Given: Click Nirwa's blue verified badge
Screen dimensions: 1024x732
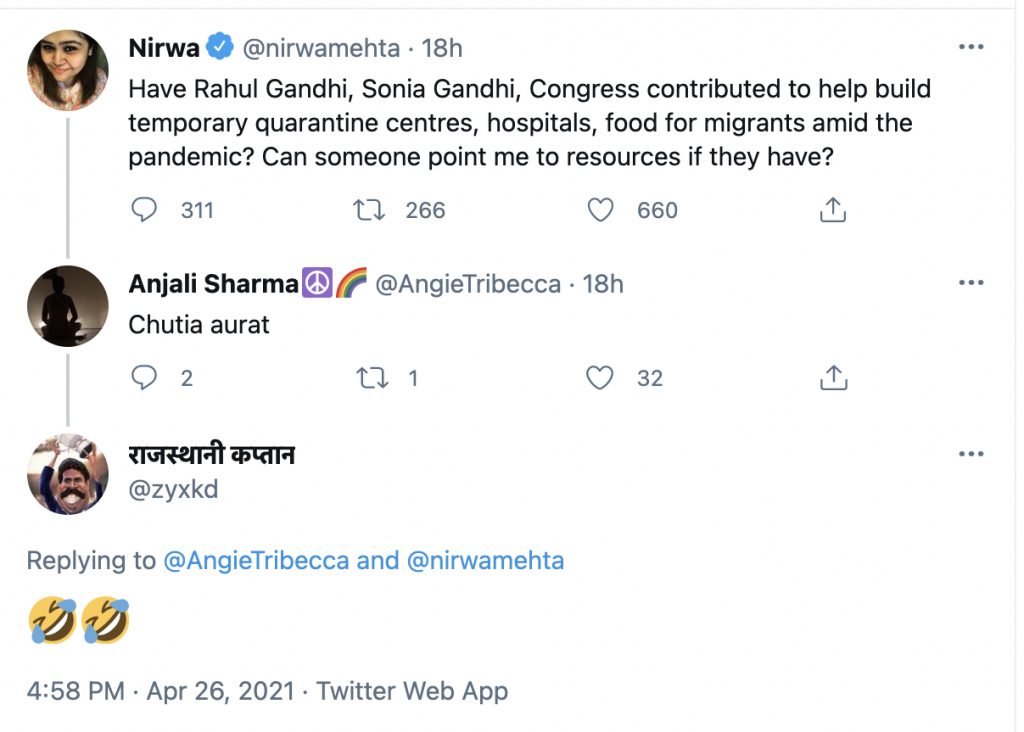Looking at the screenshot, I should (x=220, y=47).
